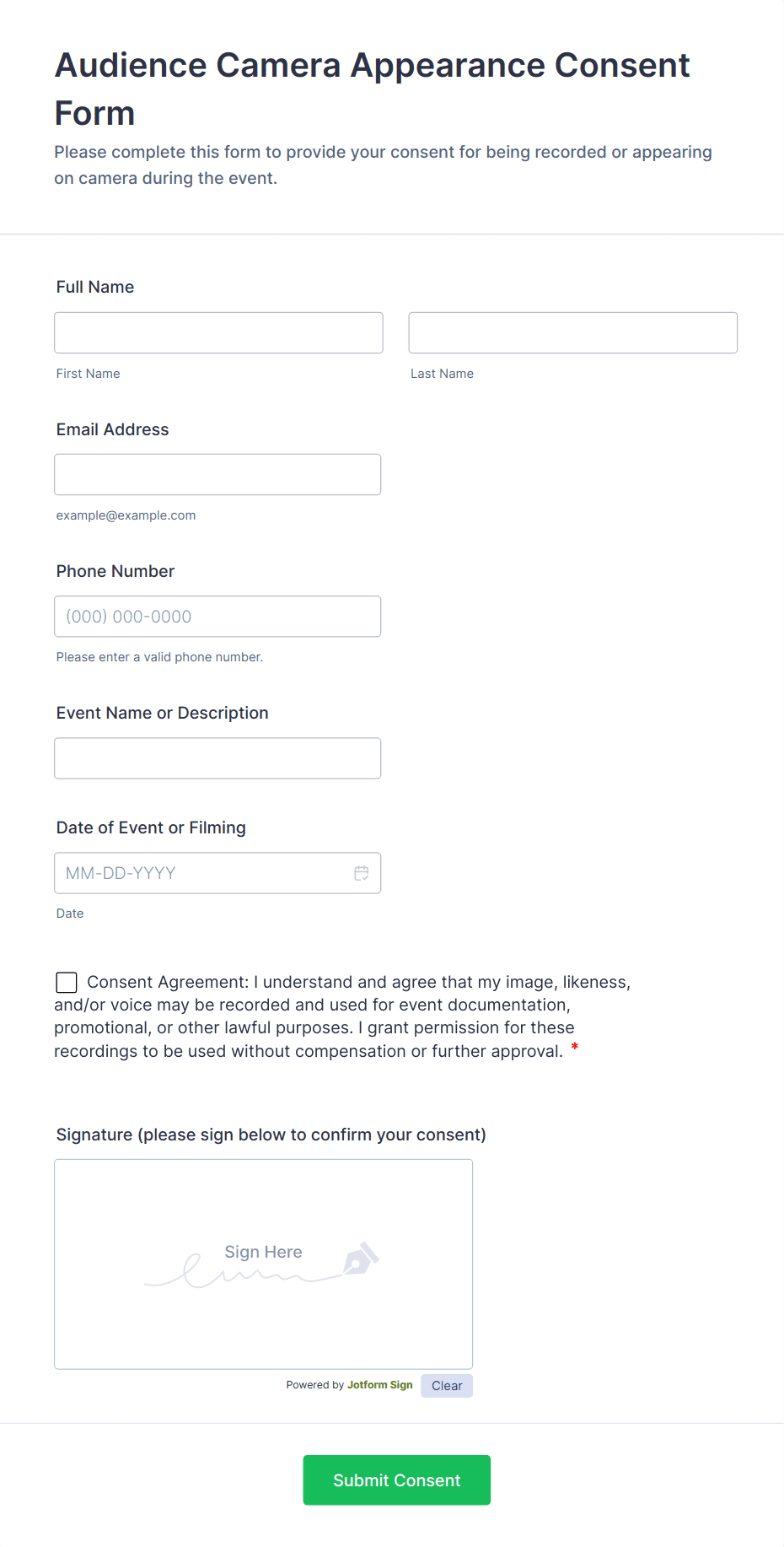Select the Email Address input field
The width and height of the screenshot is (784, 1547).
tap(217, 475)
